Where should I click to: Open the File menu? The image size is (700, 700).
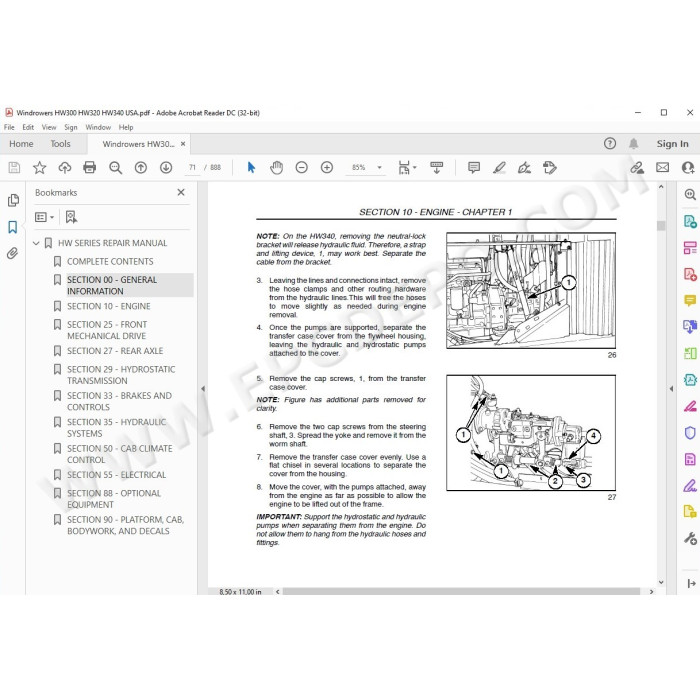point(9,127)
